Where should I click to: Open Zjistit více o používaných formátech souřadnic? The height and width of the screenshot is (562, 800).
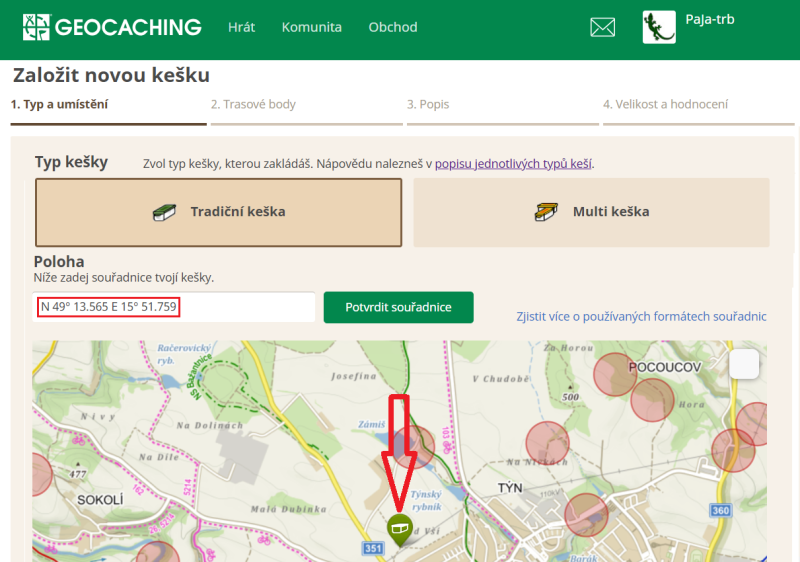(641, 316)
